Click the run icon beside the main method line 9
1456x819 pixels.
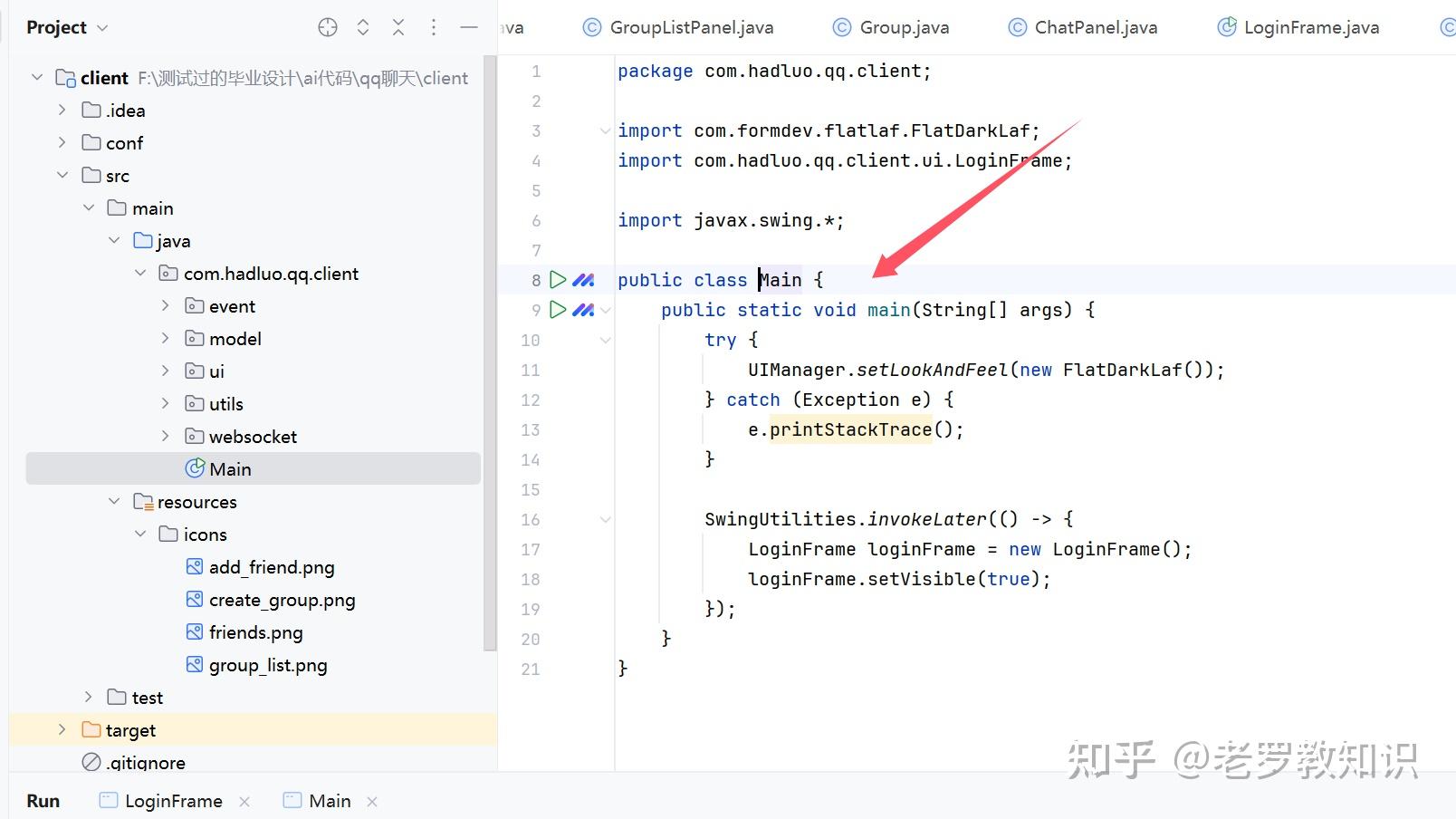557,310
